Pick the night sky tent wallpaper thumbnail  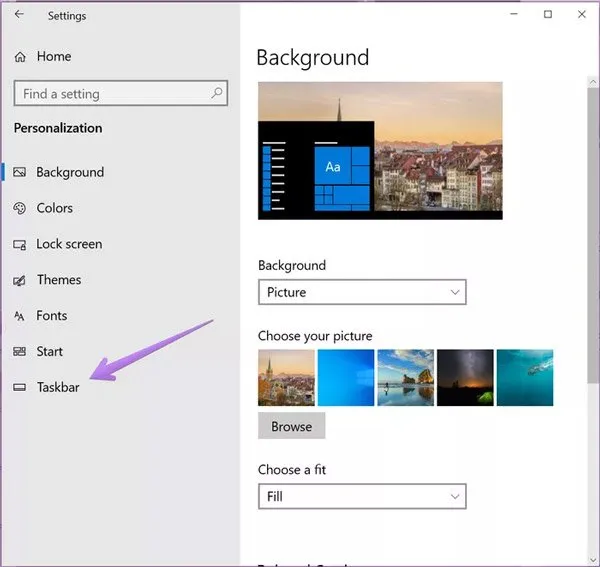pos(465,377)
